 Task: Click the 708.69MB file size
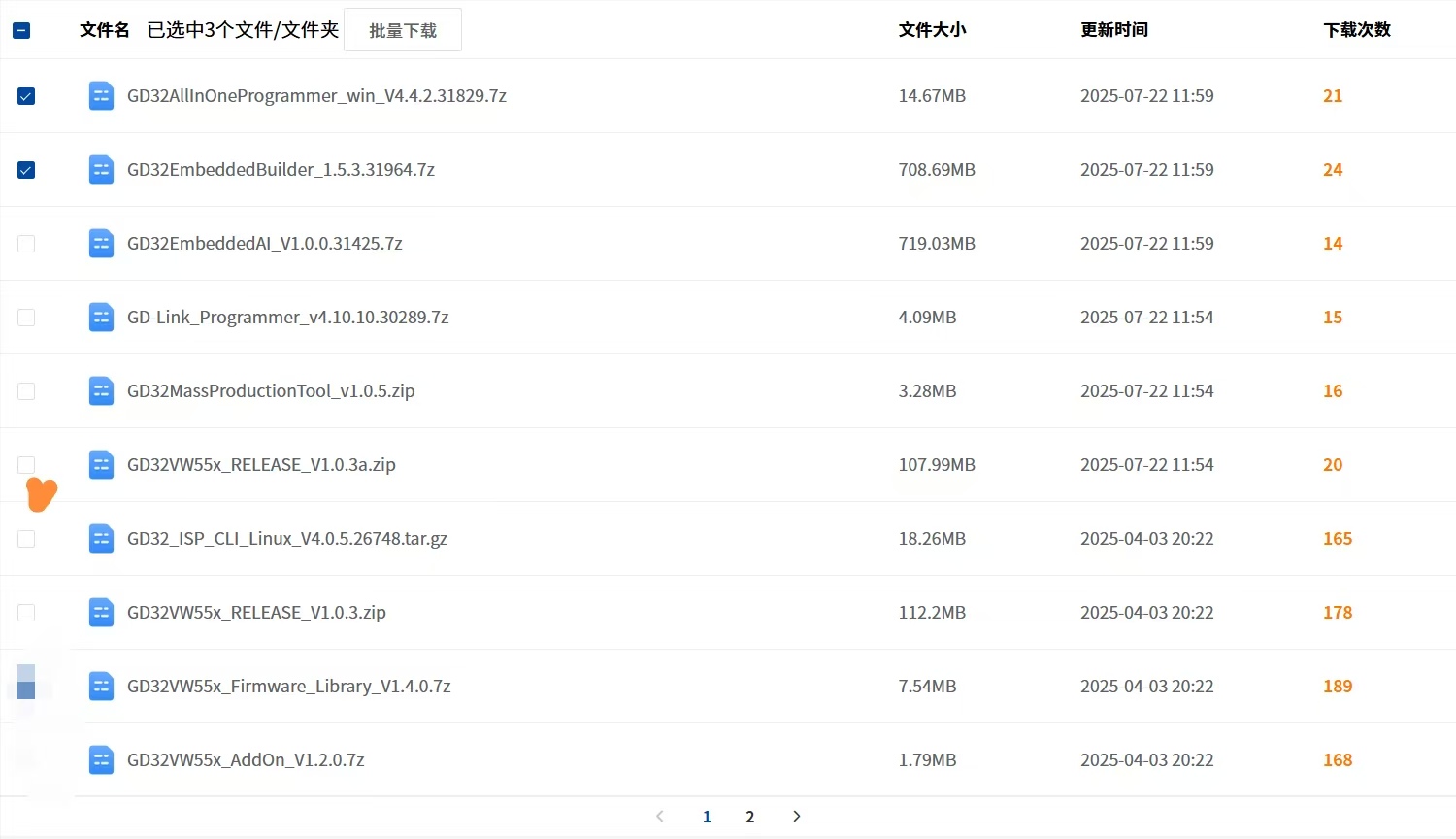[x=937, y=170]
